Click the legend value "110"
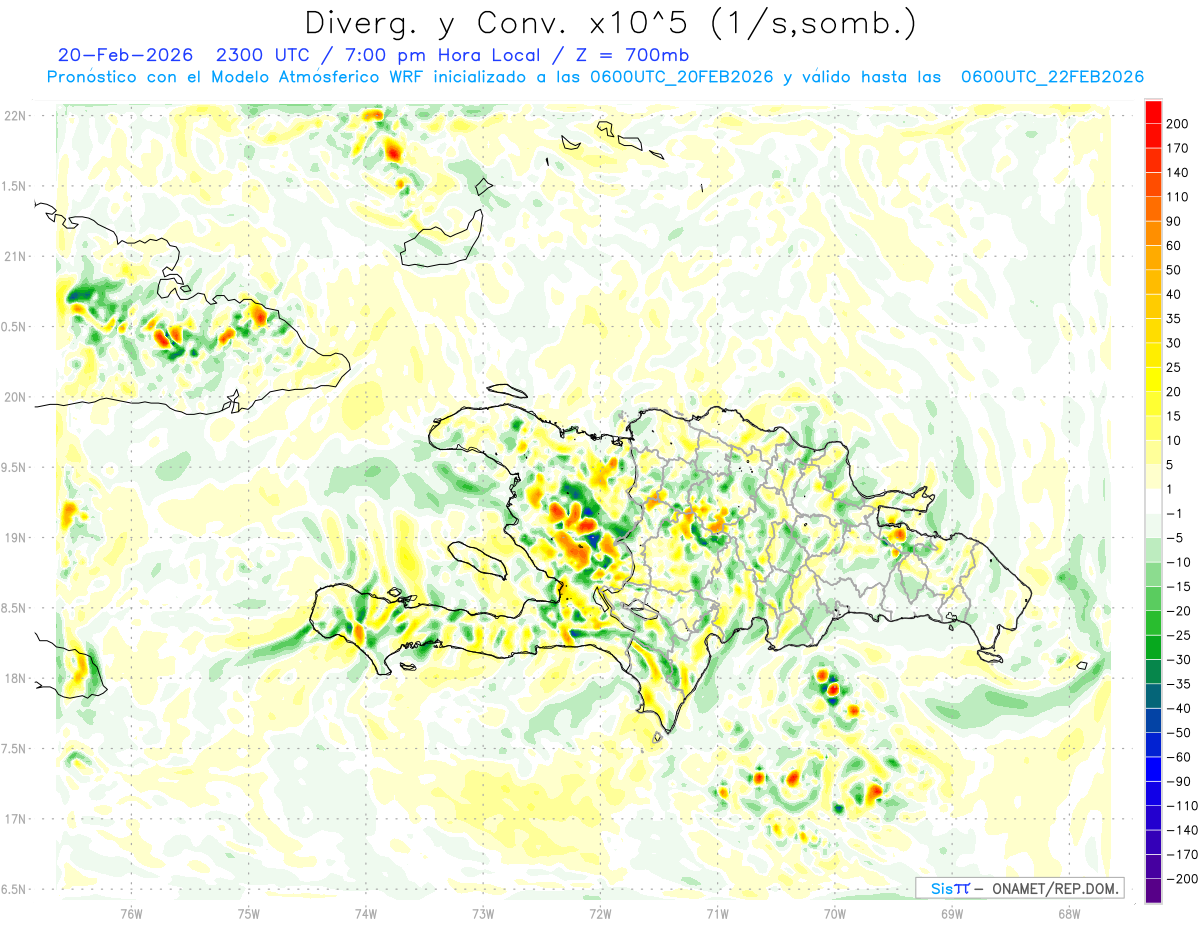This screenshot has height=927, width=1200. 1177,197
